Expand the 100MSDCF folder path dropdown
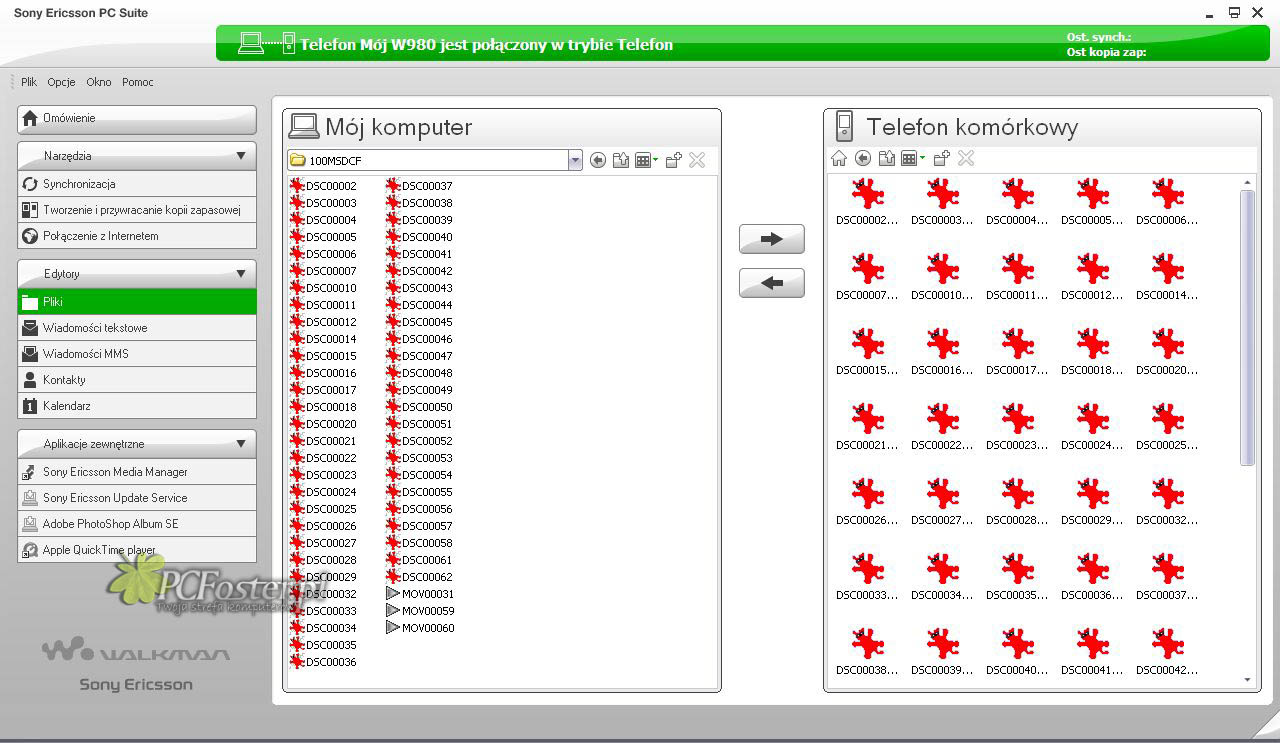The image size is (1280, 743). tap(575, 160)
